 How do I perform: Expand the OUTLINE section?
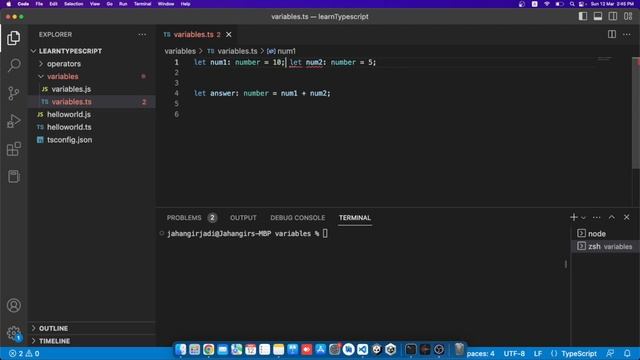92,328
